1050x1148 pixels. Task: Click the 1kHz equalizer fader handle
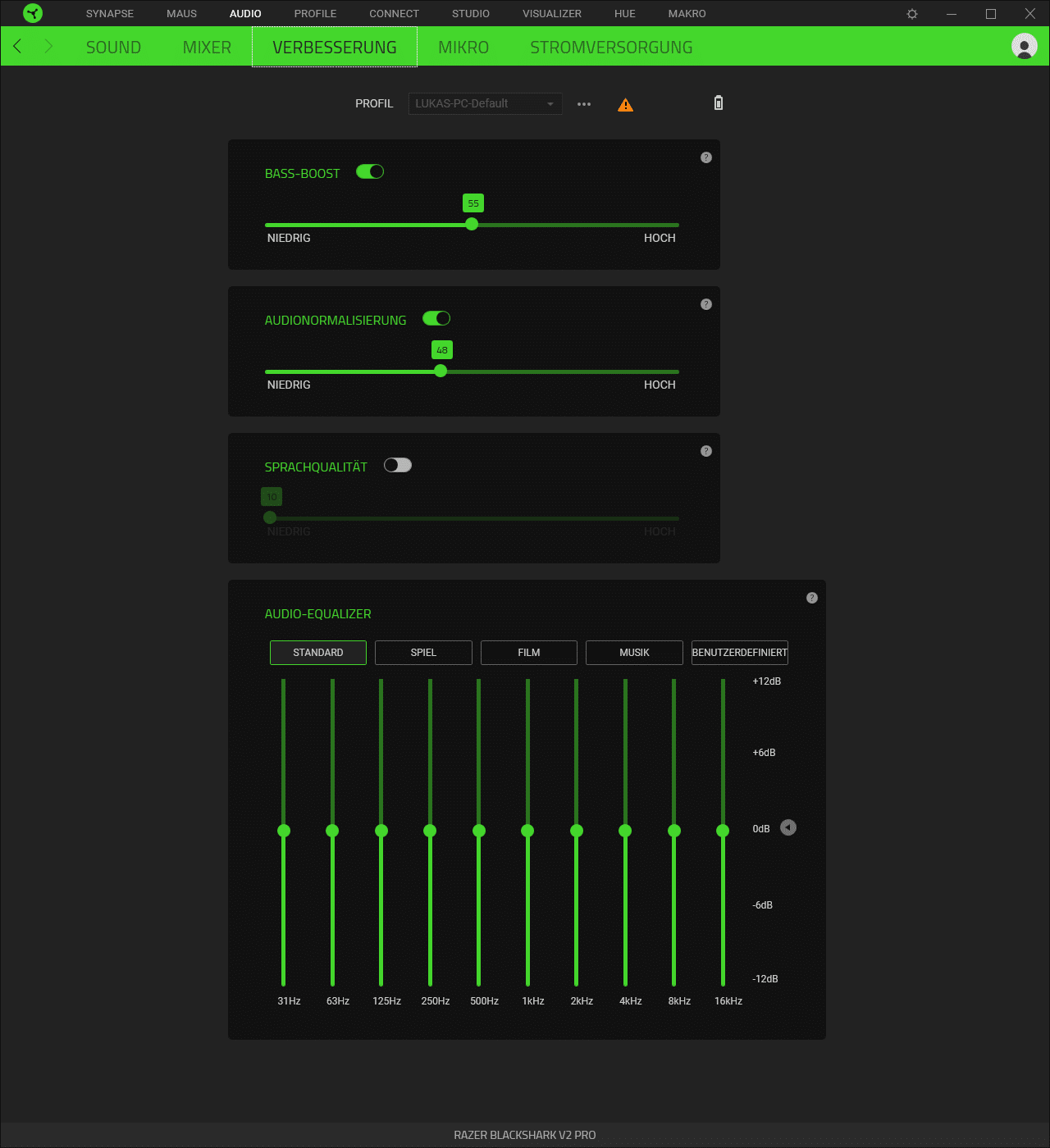pyautogui.click(x=527, y=831)
